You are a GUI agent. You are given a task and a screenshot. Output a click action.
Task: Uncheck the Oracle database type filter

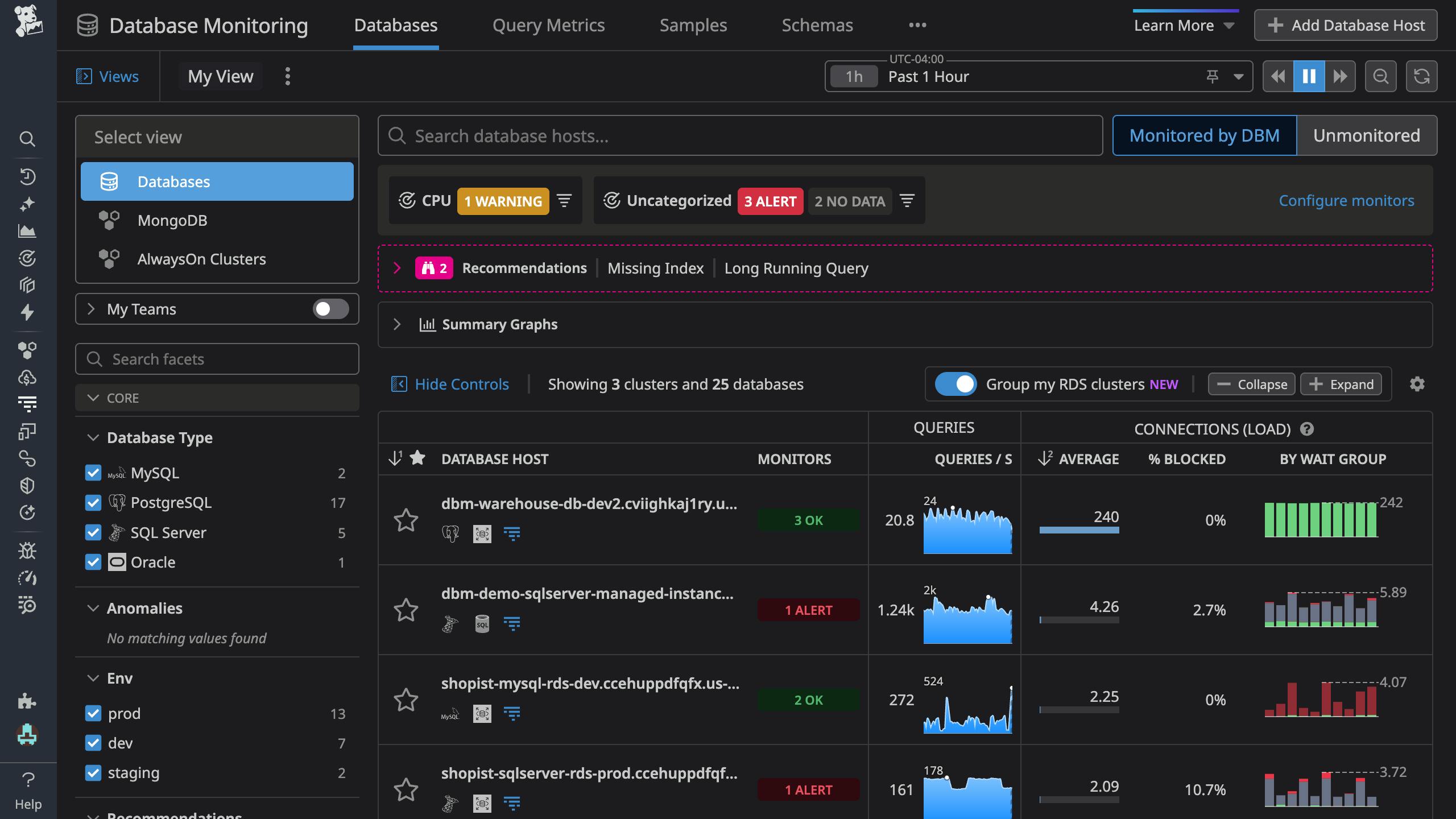[93, 562]
